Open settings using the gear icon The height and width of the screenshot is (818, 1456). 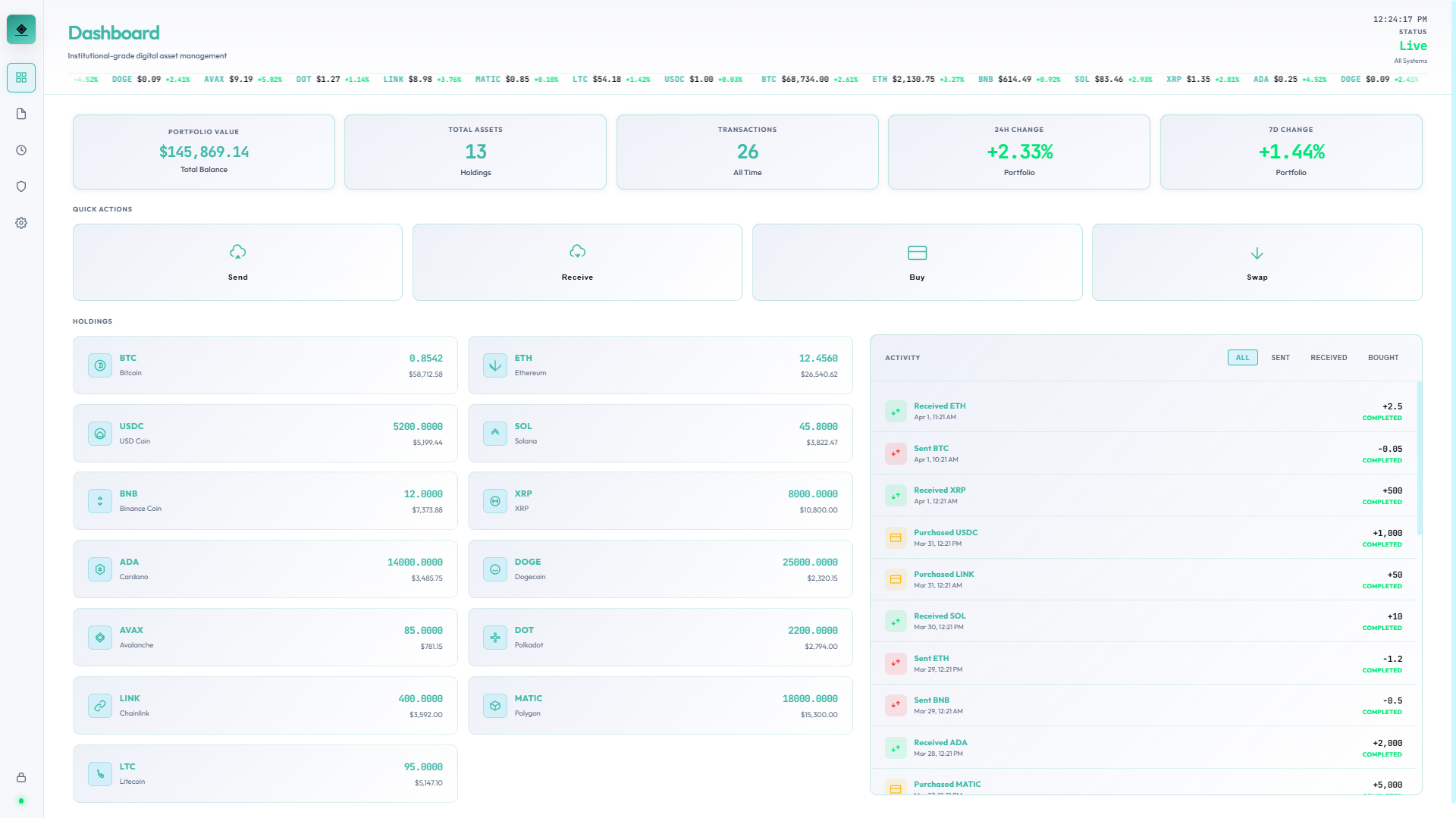coord(21,222)
